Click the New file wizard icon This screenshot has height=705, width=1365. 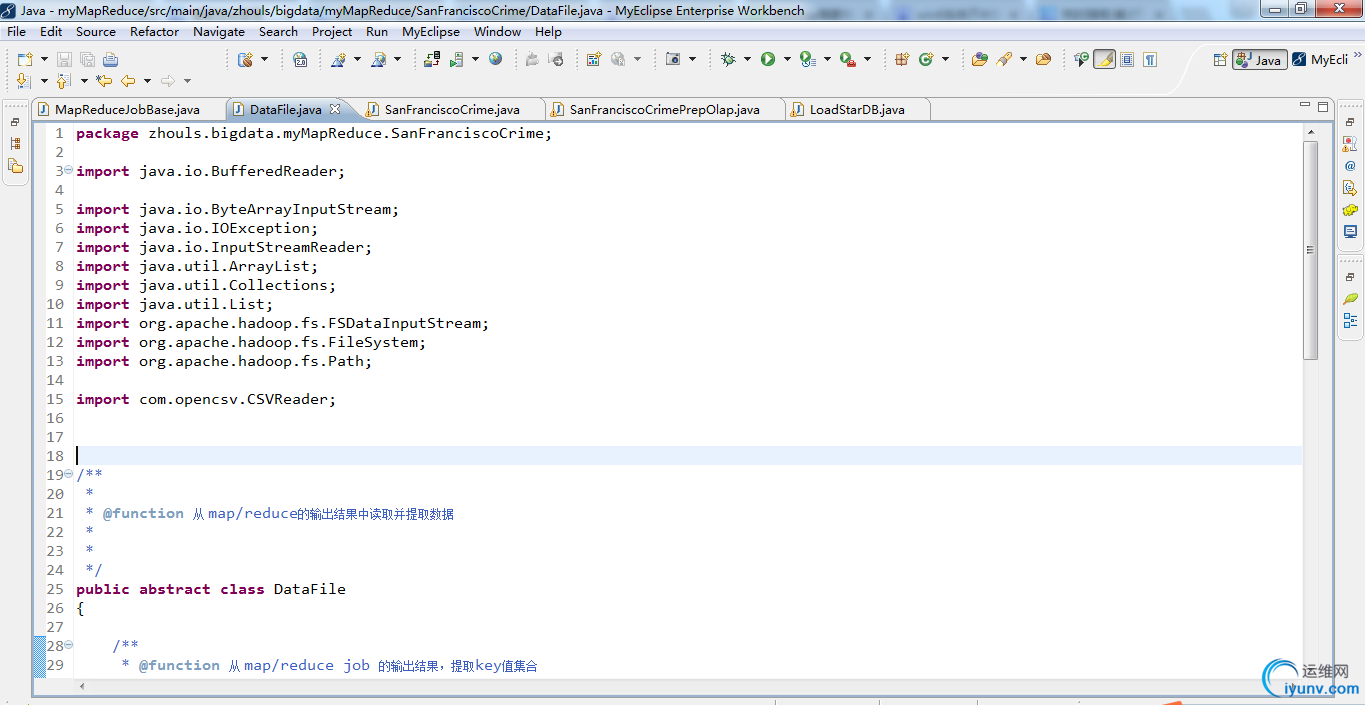(x=25, y=60)
